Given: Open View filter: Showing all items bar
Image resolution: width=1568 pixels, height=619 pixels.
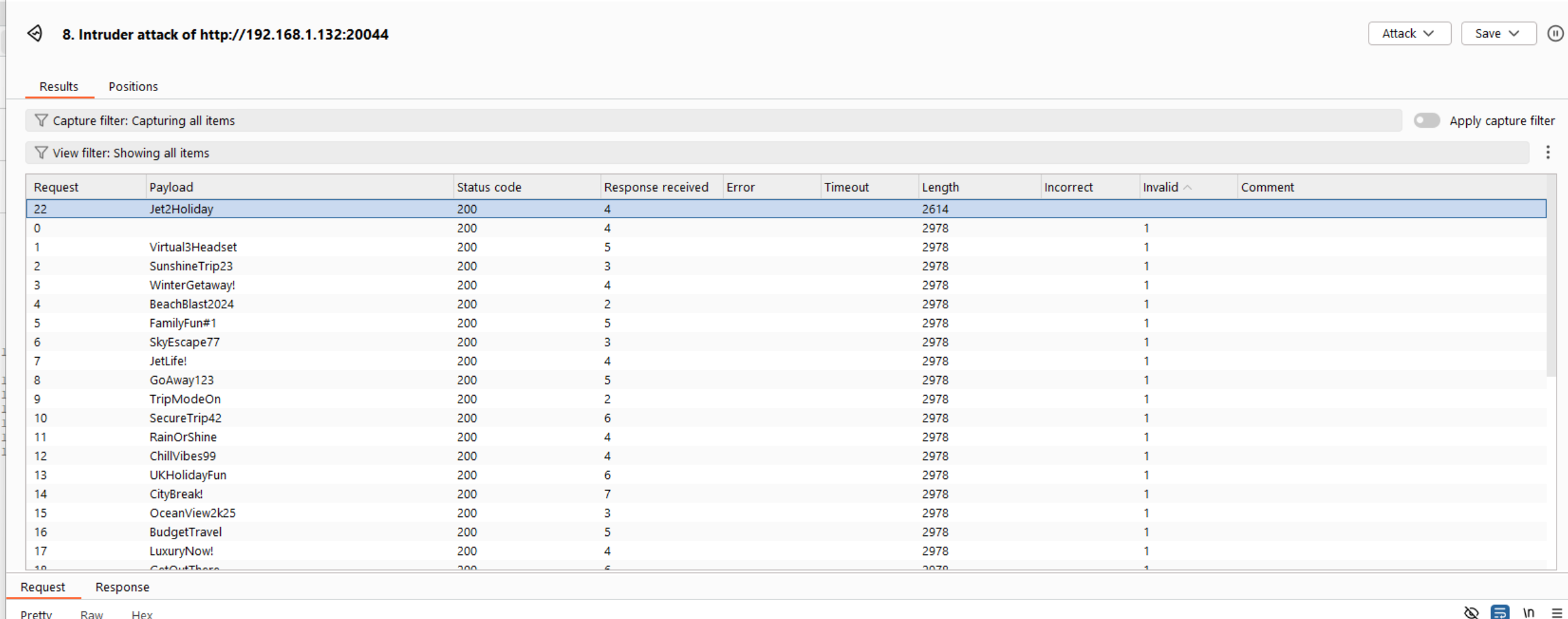Looking at the screenshot, I should pos(759,153).
